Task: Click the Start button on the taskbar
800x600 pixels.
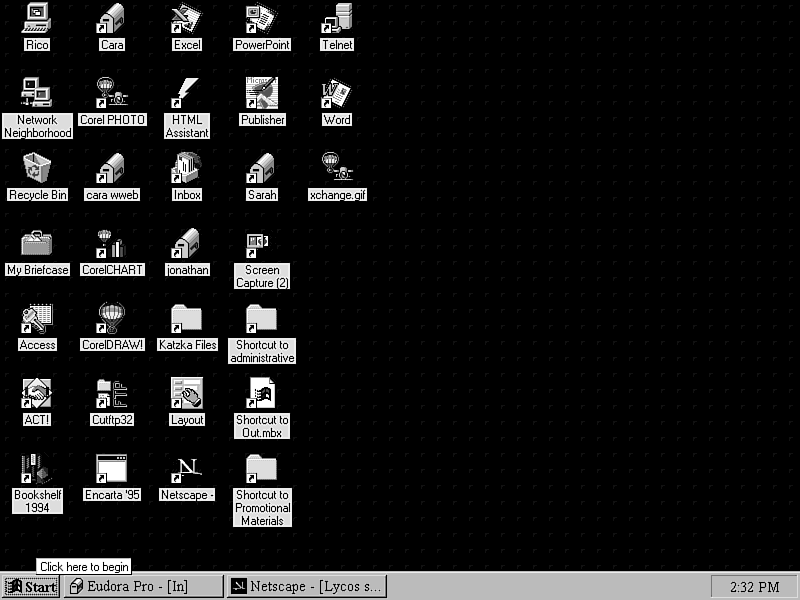Action: 31,587
